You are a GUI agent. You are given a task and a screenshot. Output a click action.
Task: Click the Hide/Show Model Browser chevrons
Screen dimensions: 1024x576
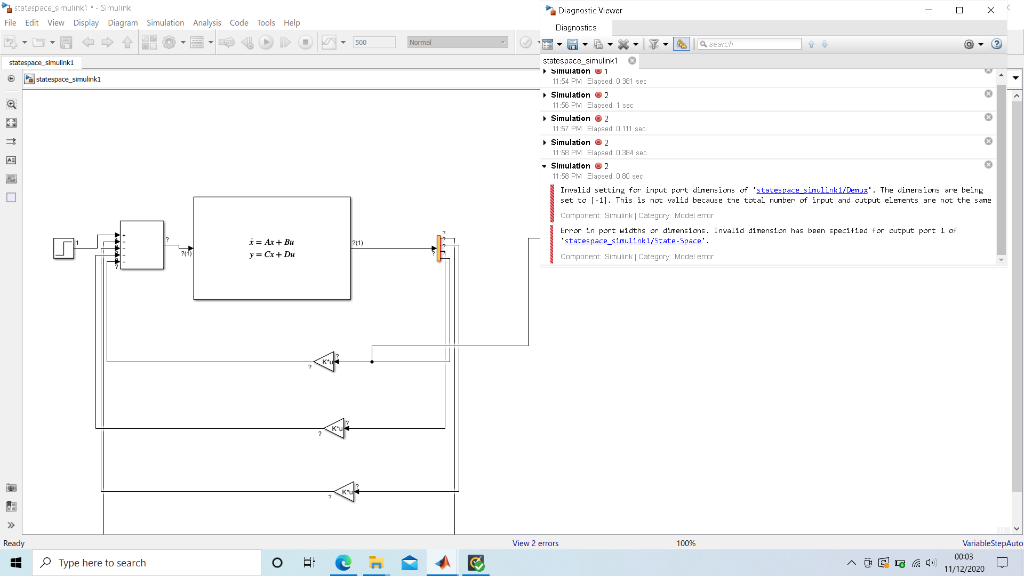pyautogui.click(x=11, y=525)
